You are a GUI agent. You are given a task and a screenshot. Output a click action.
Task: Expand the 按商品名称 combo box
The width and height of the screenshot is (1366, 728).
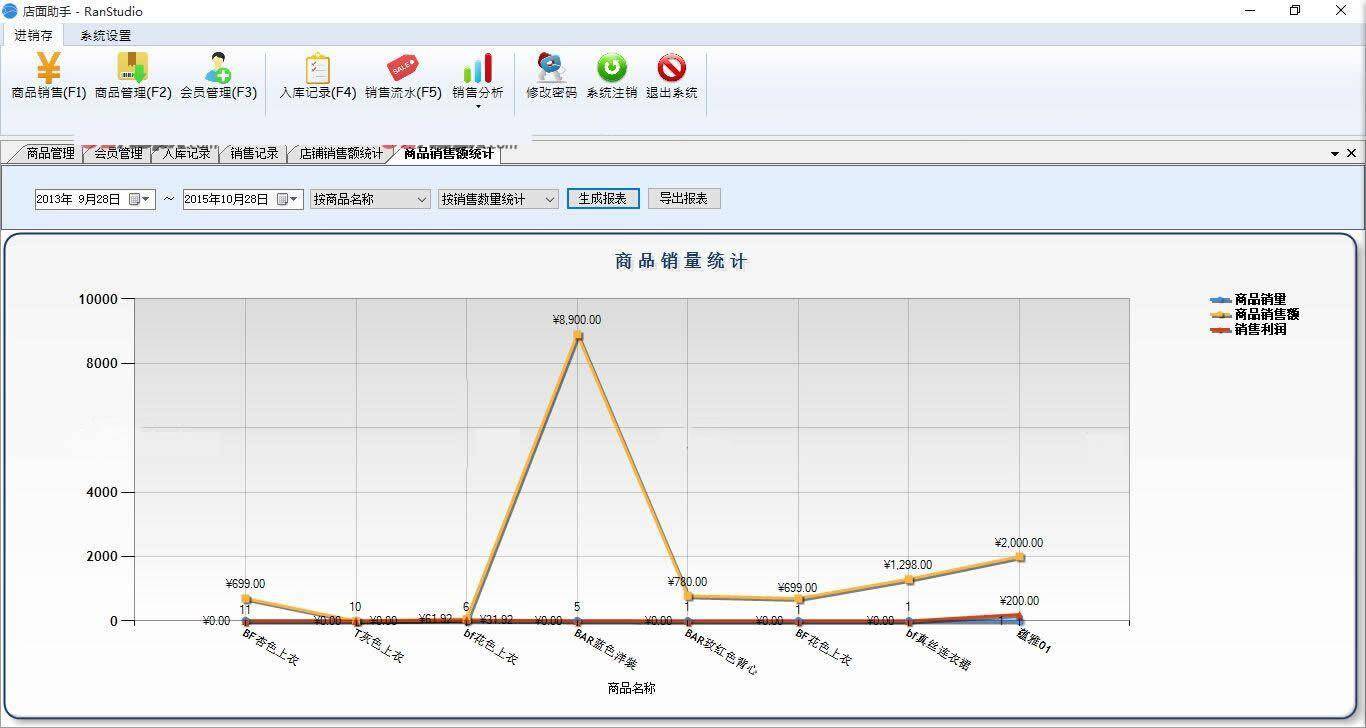pos(421,199)
